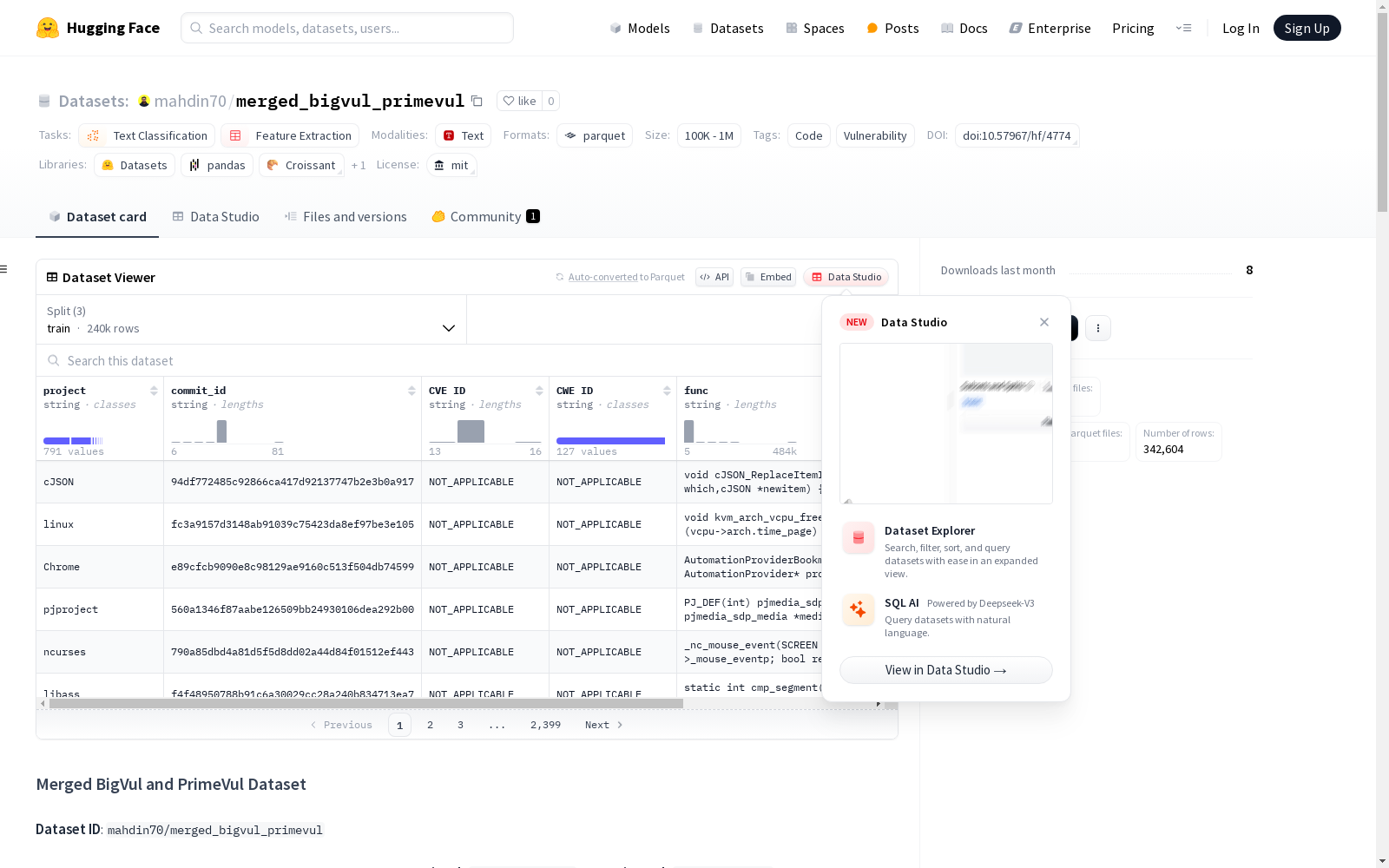Viewport: 1389px width, 868px height.
Task: Open Posts in top navigation
Action: coord(892,28)
